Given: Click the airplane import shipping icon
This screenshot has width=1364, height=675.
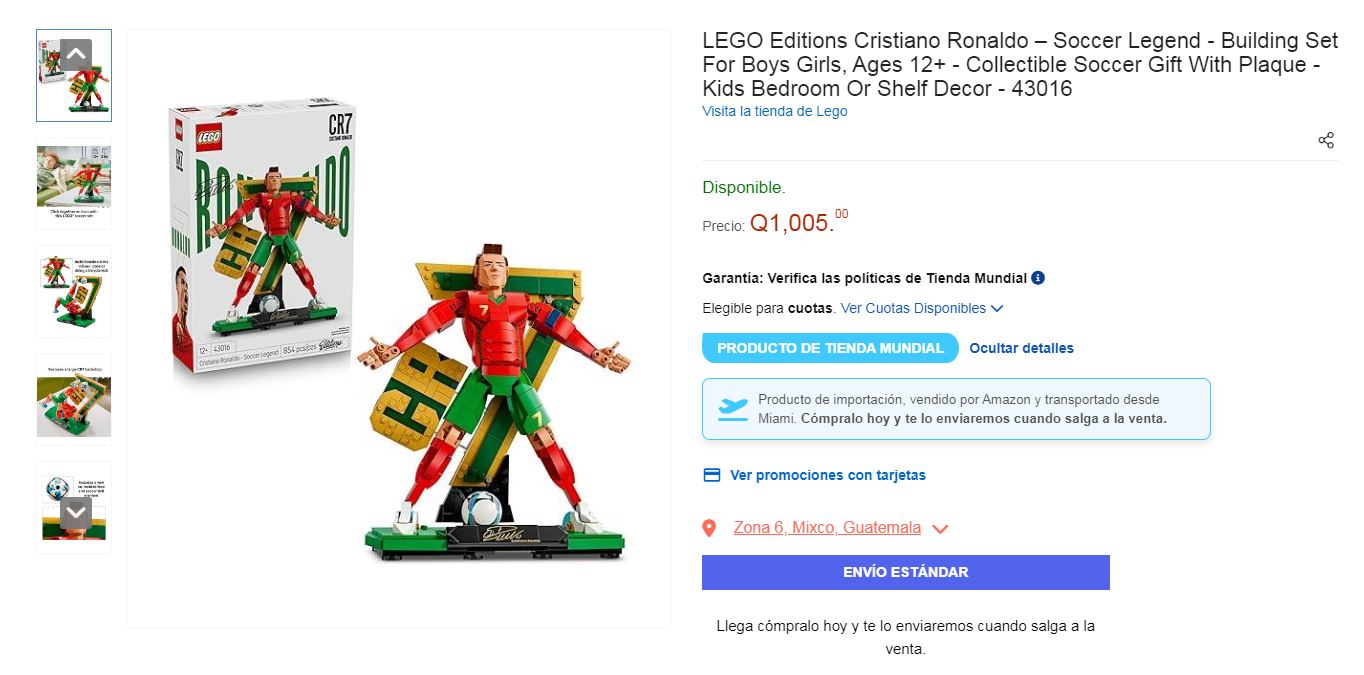Looking at the screenshot, I should point(733,408).
